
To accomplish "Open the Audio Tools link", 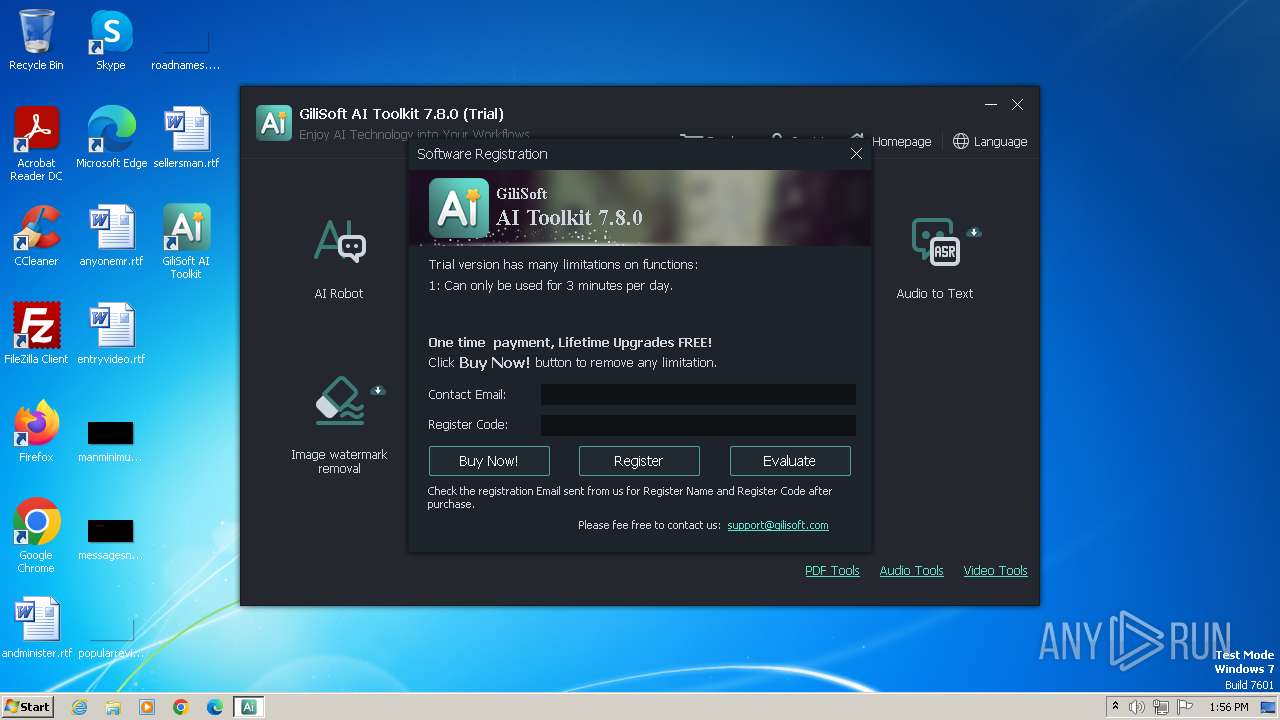I will [911, 571].
